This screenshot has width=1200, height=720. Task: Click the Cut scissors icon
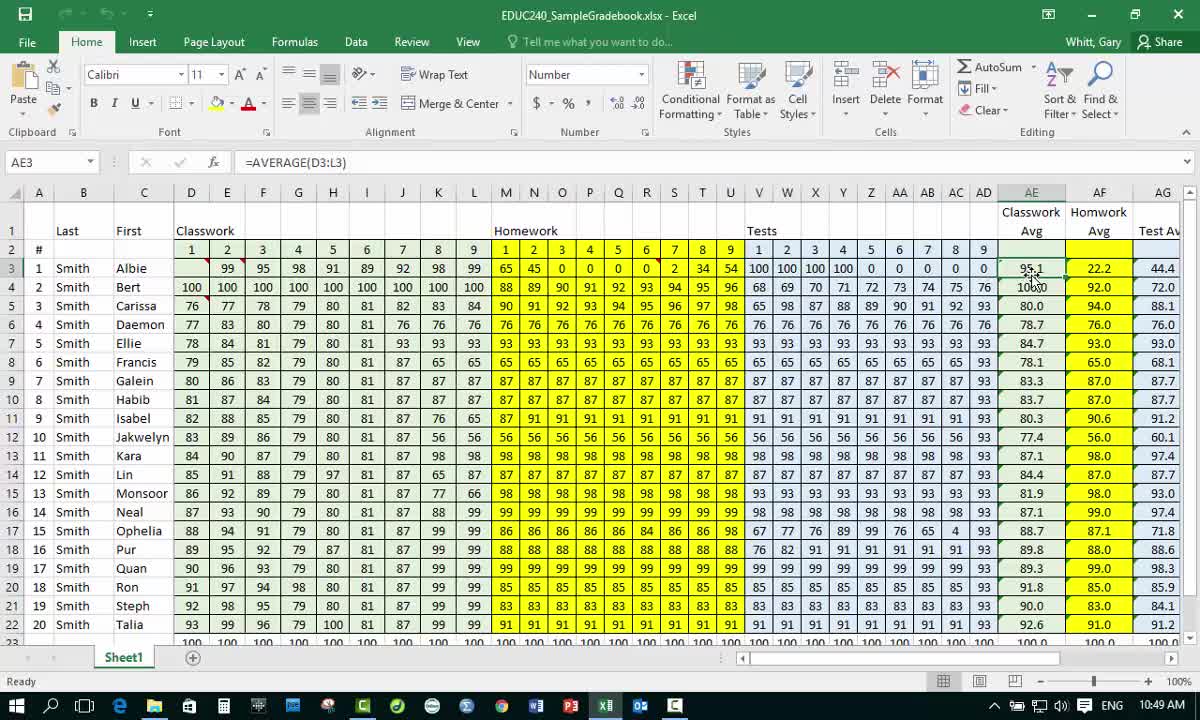(53, 66)
